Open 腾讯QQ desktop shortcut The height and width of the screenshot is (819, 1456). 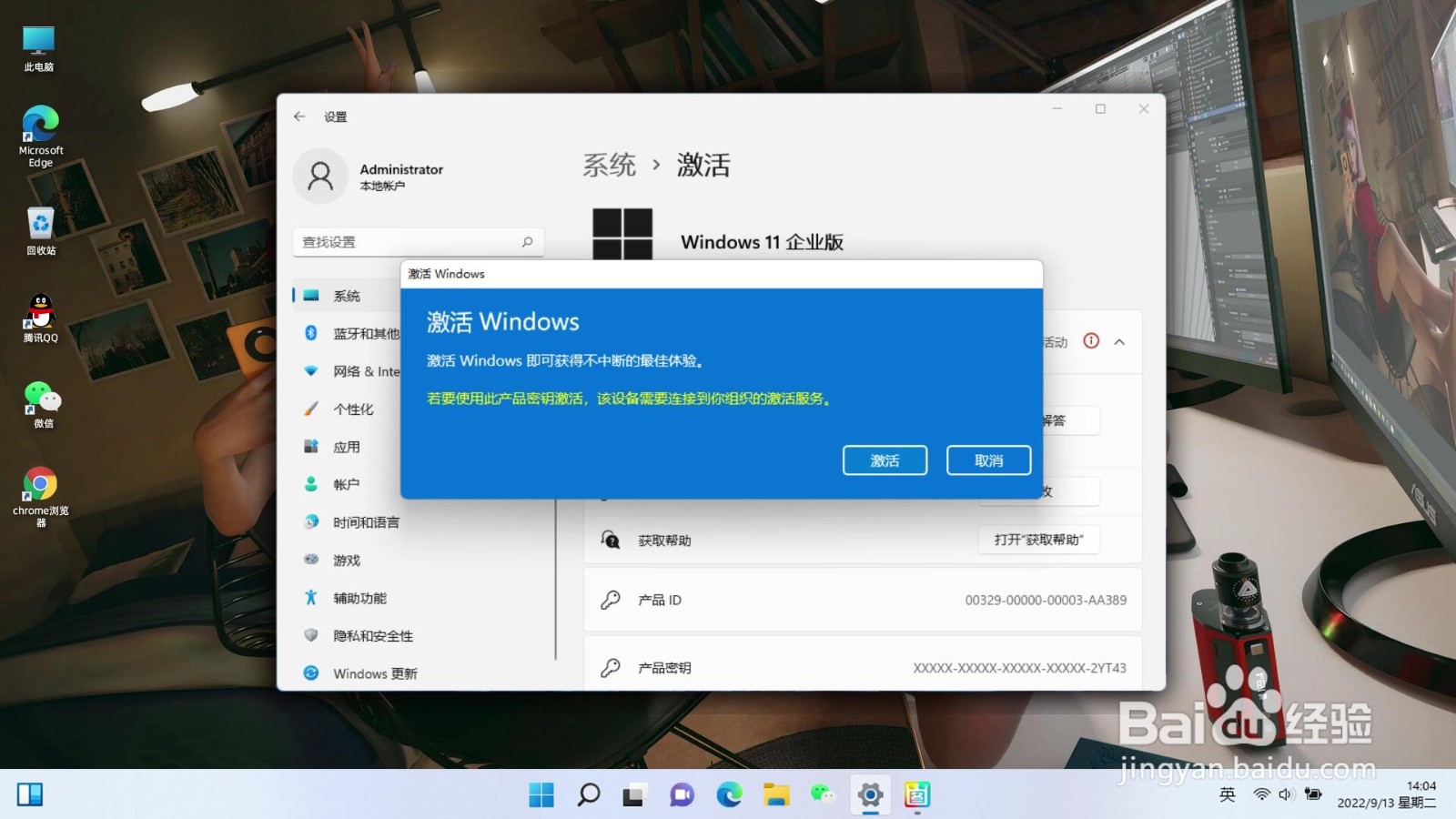[40, 318]
